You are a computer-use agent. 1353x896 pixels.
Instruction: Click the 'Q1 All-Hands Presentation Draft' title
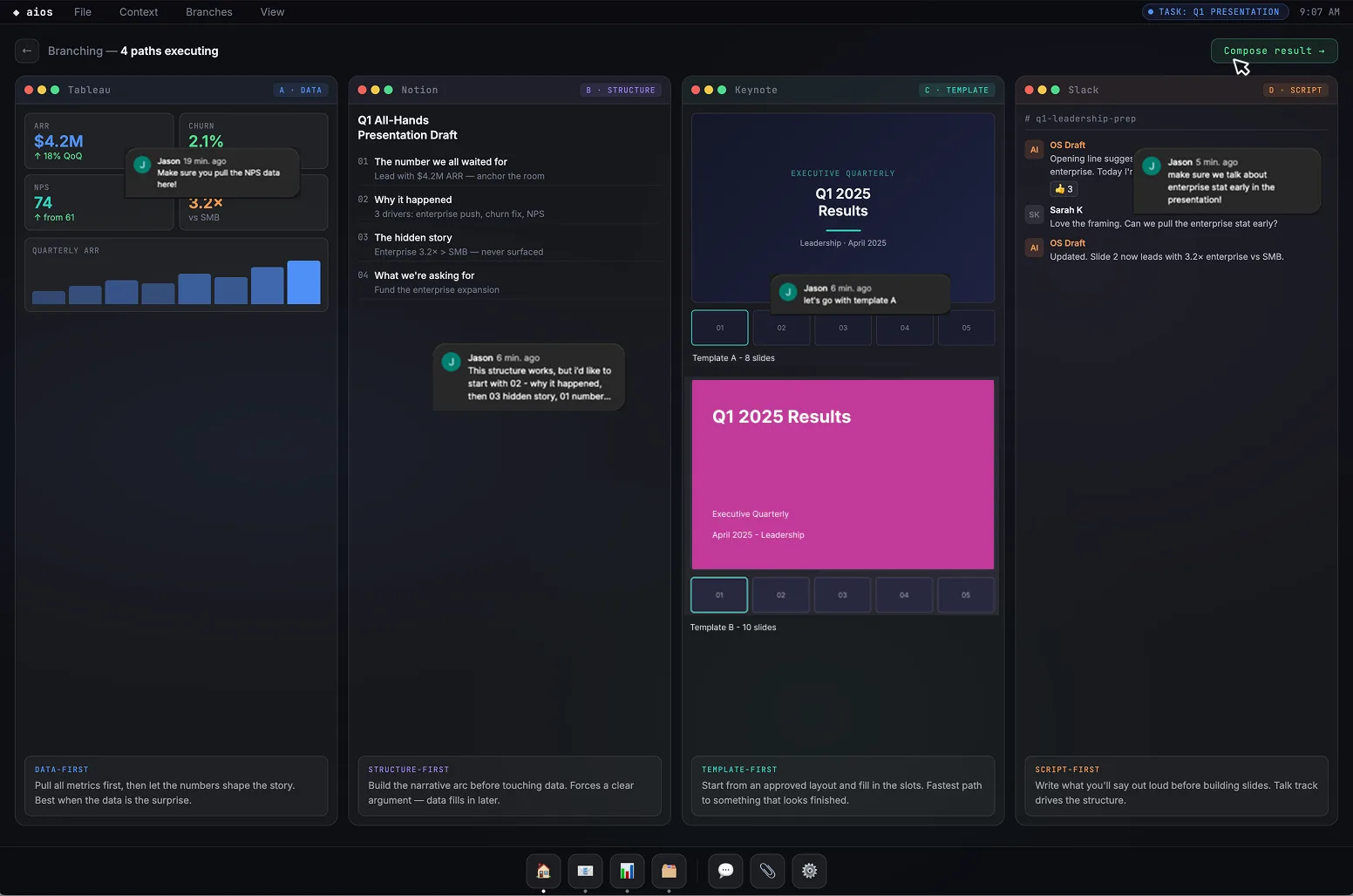[407, 127]
